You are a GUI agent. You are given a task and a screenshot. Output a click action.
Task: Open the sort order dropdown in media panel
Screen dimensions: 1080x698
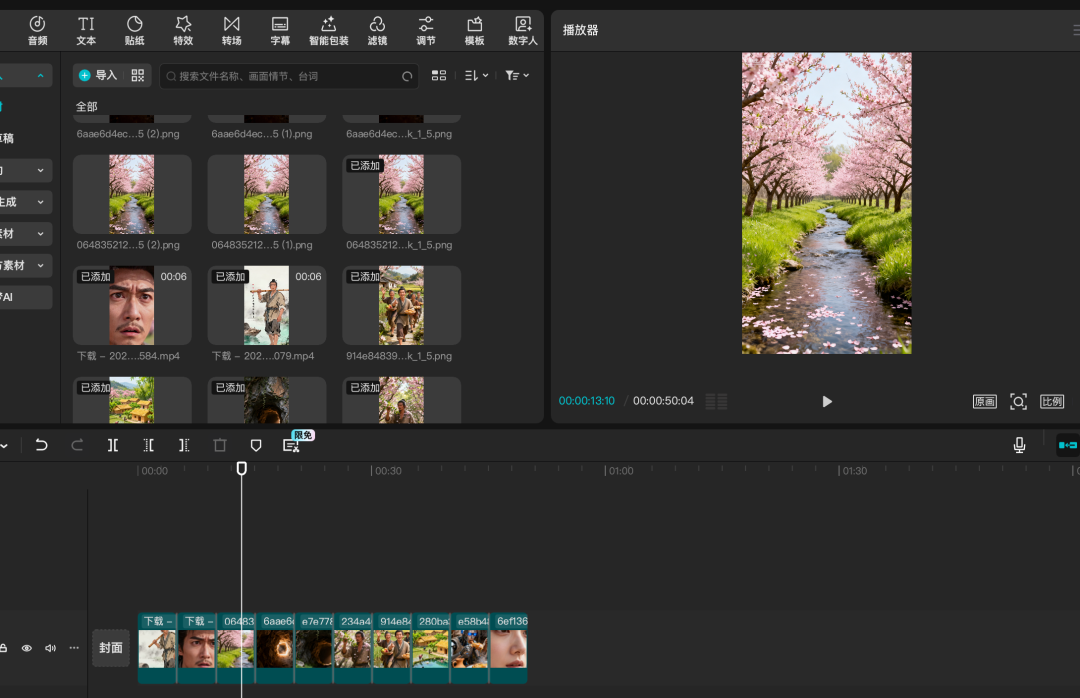[476, 75]
